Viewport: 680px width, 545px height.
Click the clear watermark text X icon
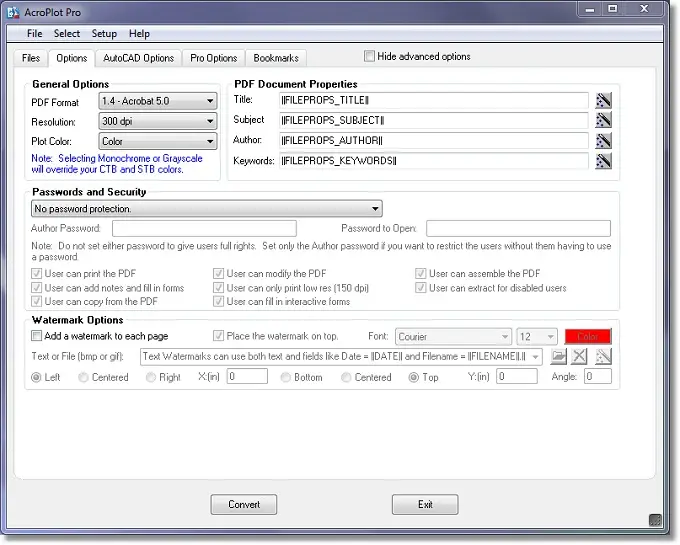click(579, 356)
